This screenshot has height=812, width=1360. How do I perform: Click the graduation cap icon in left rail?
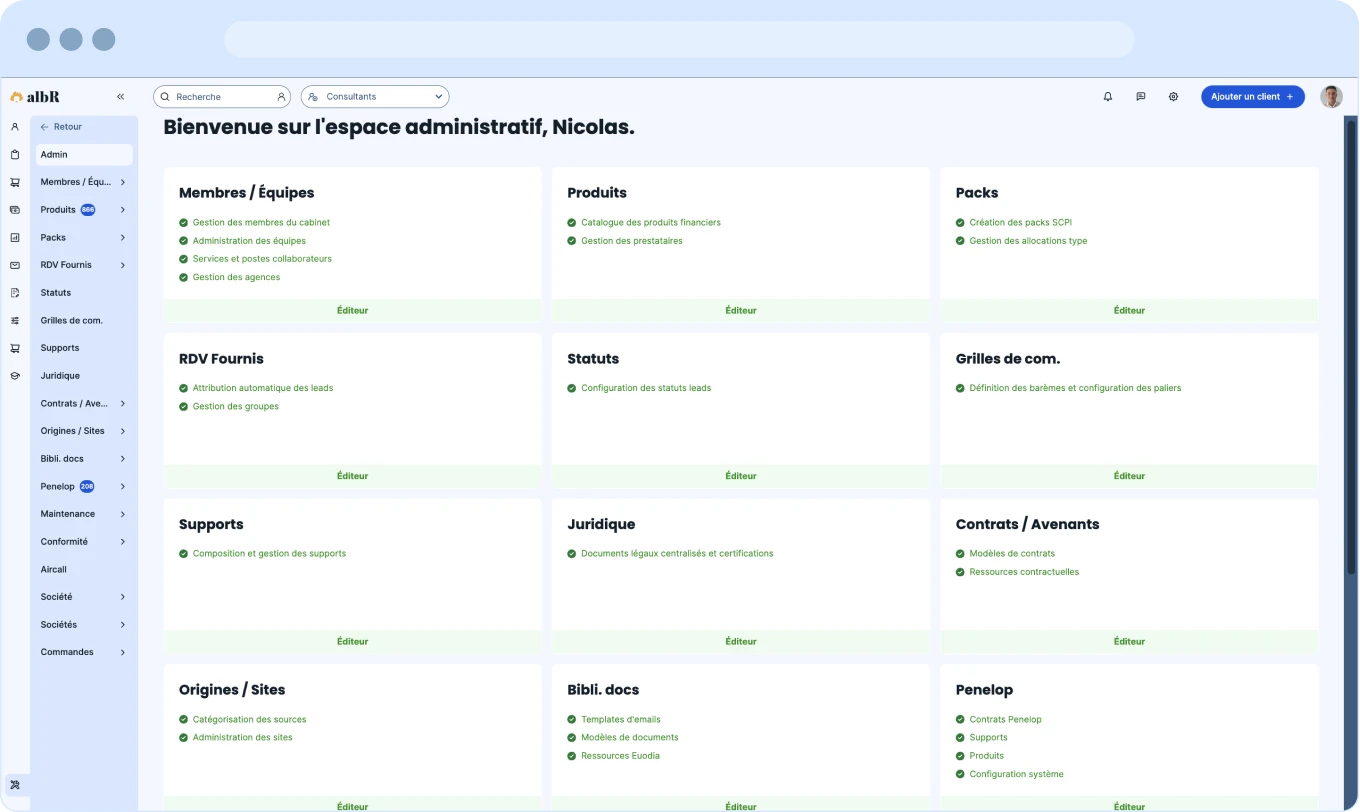[x=15, y=376]
